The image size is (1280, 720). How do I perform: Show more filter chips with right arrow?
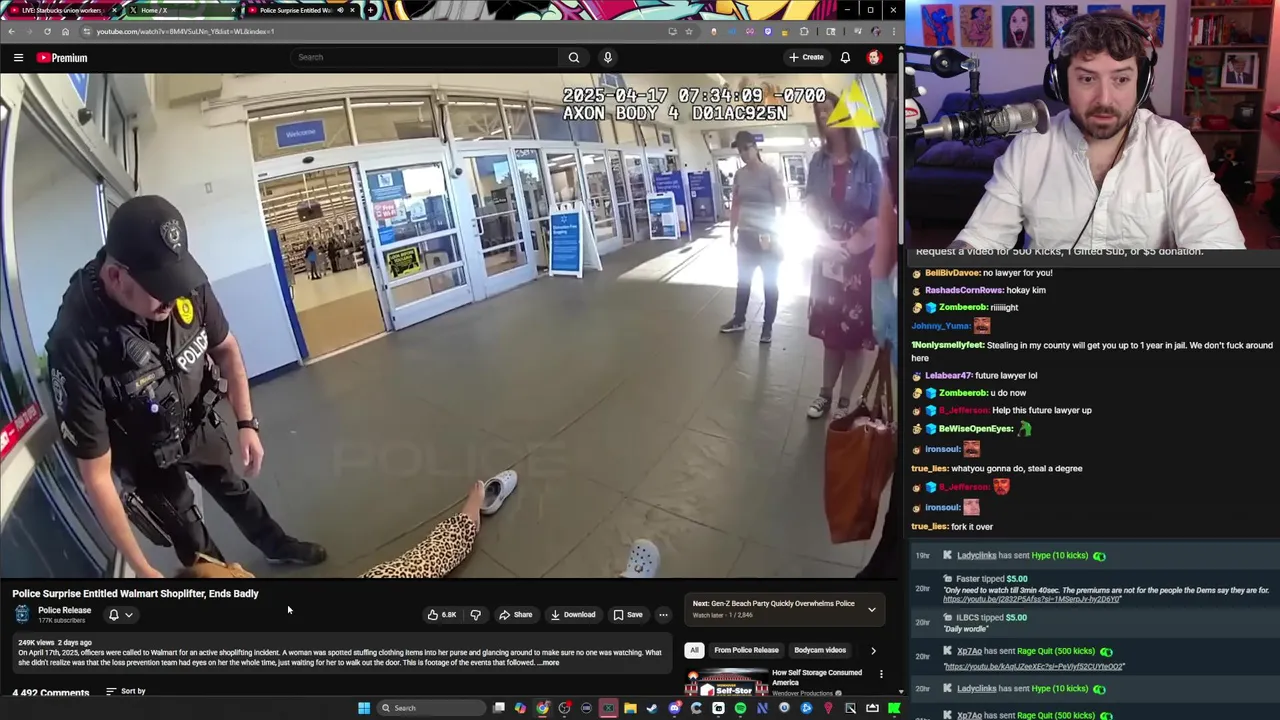873,650
